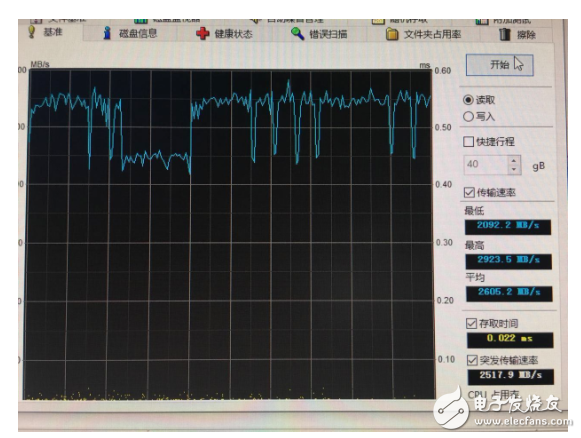Click the 0.10 ms axis tick value

pos(446,359)
